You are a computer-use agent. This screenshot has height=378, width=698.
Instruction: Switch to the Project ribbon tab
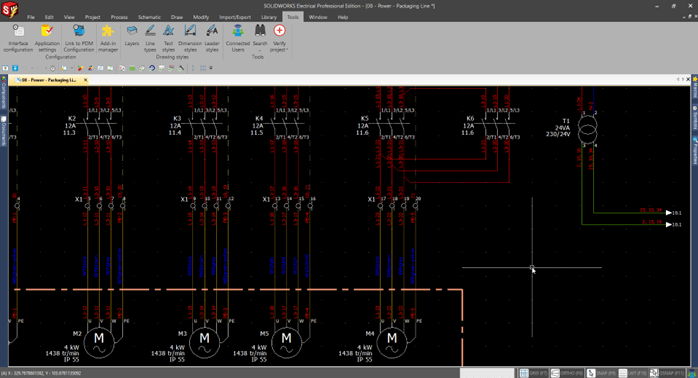coord(93,17)
